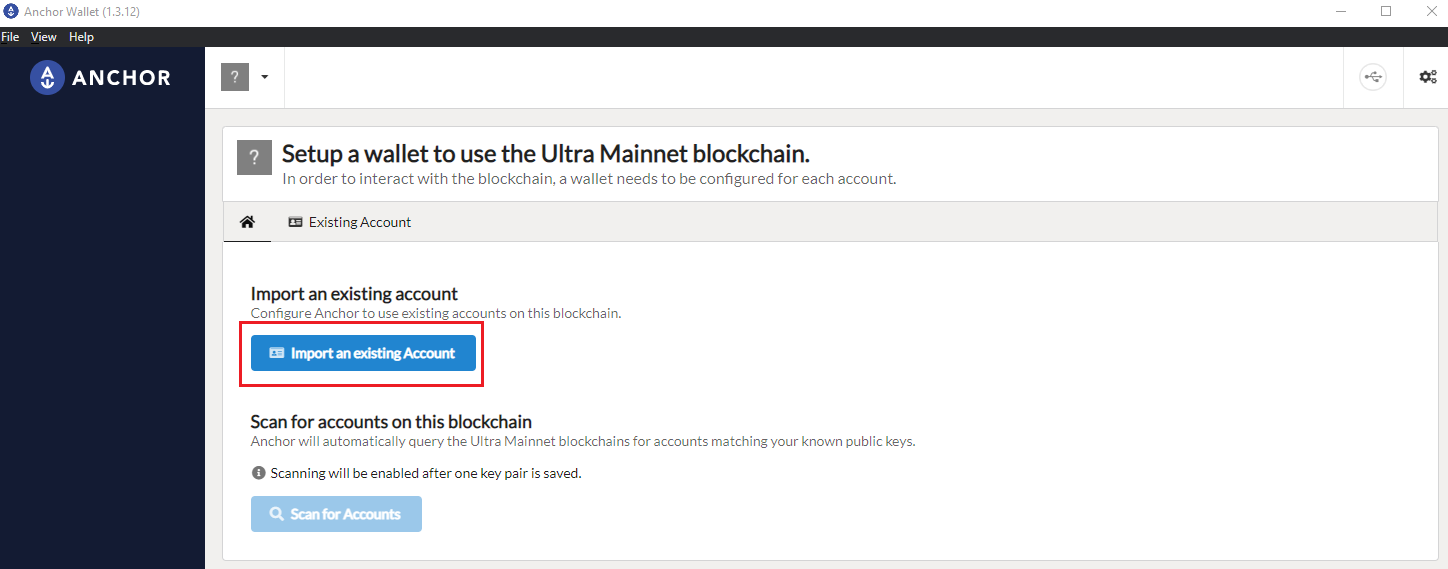Image resolution: width=1448 pixels, height=569 pixels.
Task: Switch to the Home tab
Action: [x=247, y=222]
